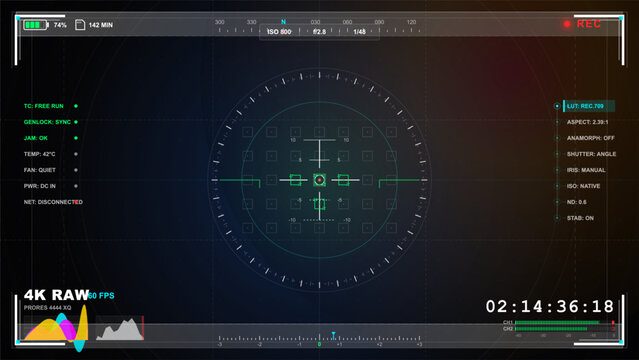Click the 142 MIN remaining time
This screenshot has width=639, height=360.
point(101,25)
